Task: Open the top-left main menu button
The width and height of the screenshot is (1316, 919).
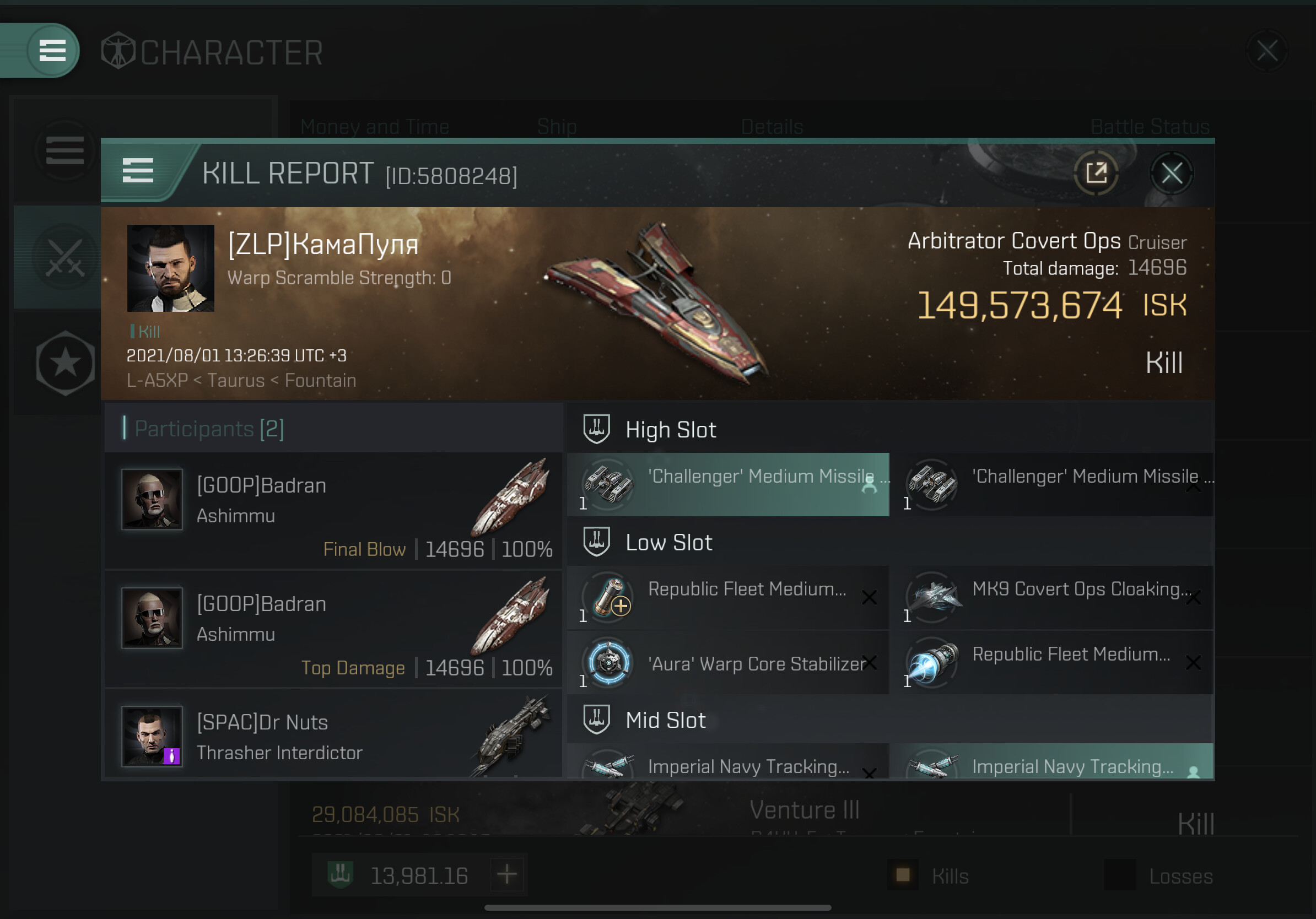Action: [52, 51]
